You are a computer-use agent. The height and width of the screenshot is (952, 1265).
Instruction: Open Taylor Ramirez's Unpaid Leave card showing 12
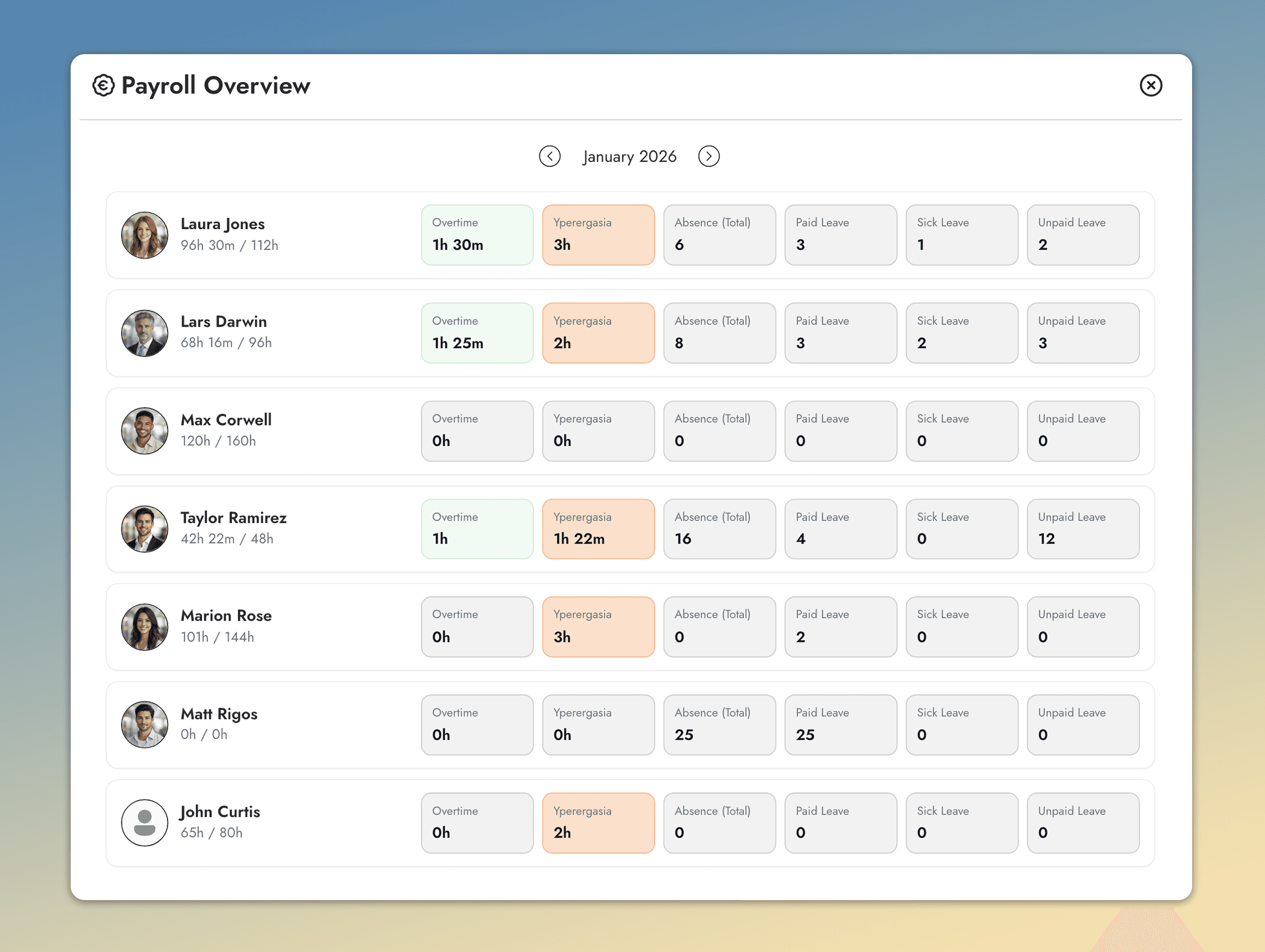[1083, 529]
